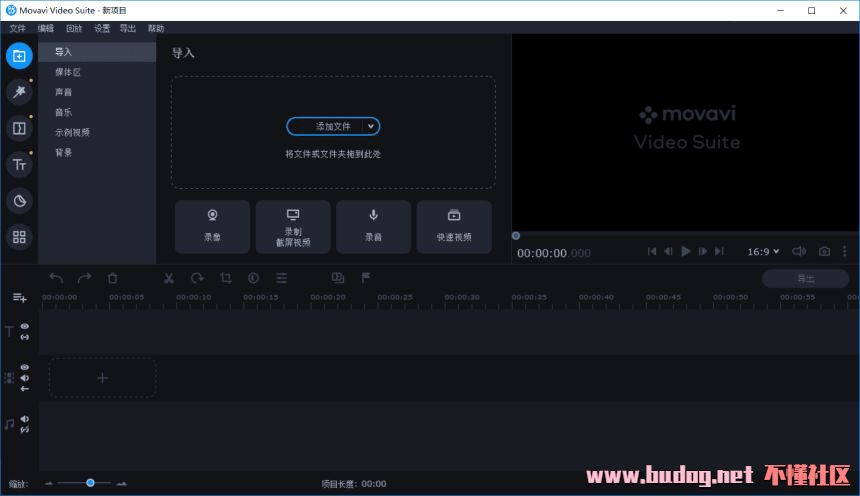Click the 录像 webcam record button
Image resolution: width=860 pixels, height=496 pixels.
coord(212,227)
